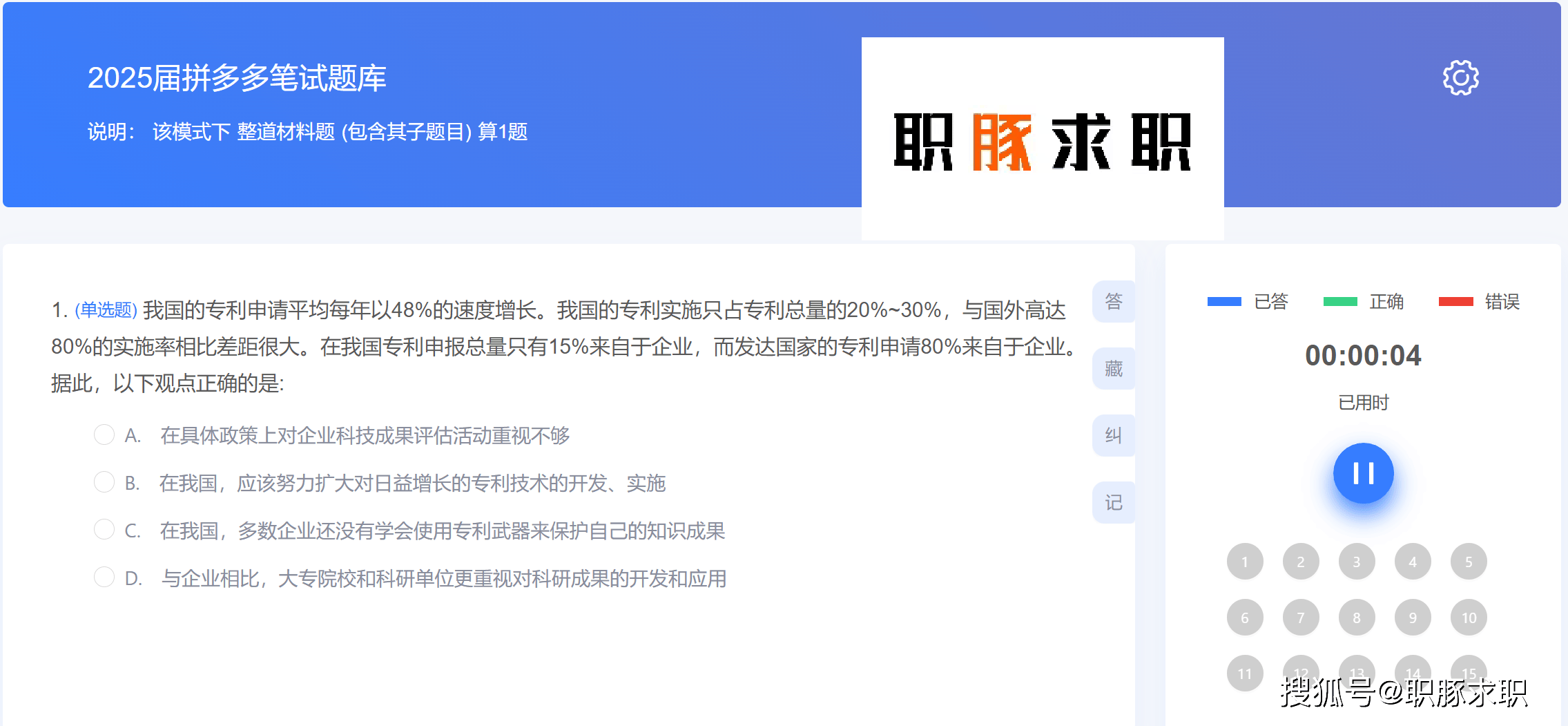Click option B text about 专利技术的开发
Screen dimensions: 1568x726
[x=412, y=483]
